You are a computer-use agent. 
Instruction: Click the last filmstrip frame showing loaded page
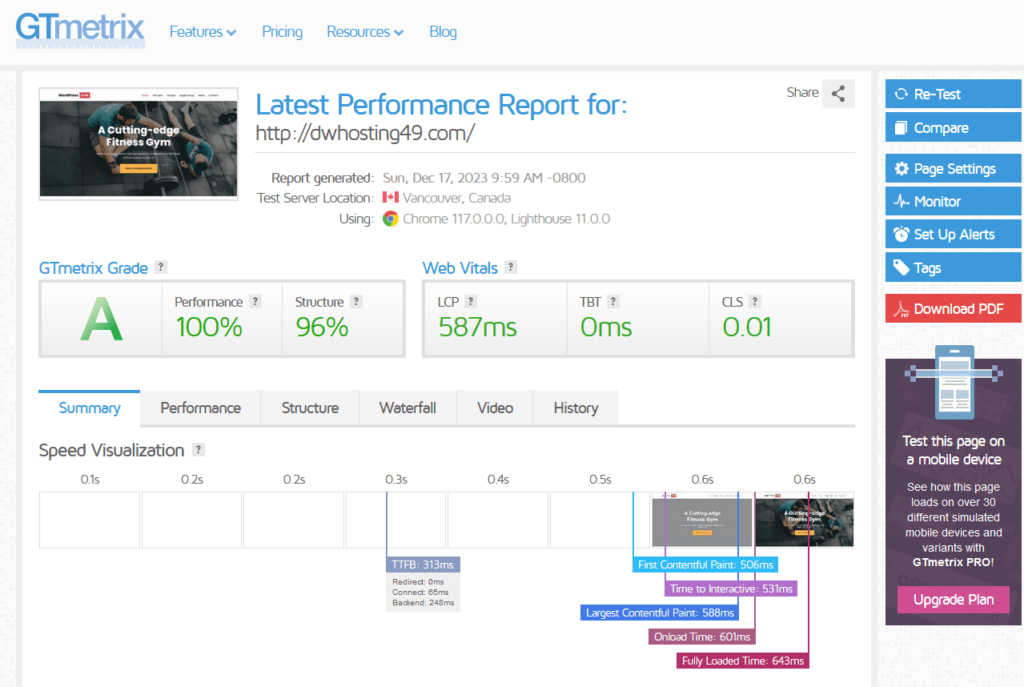805,519
